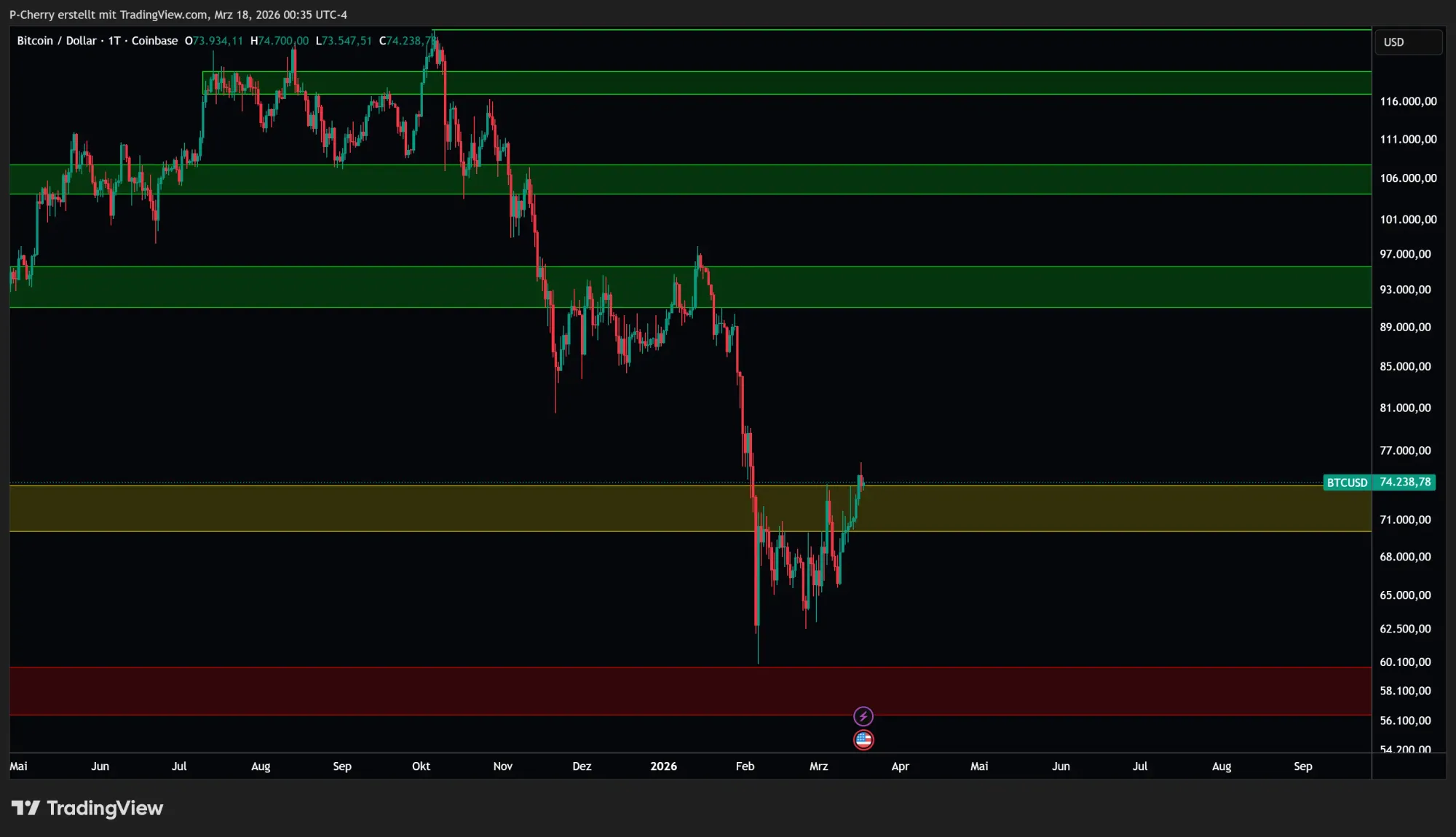Click the Coinbase exchange name in legend

(x=154, y=41)
